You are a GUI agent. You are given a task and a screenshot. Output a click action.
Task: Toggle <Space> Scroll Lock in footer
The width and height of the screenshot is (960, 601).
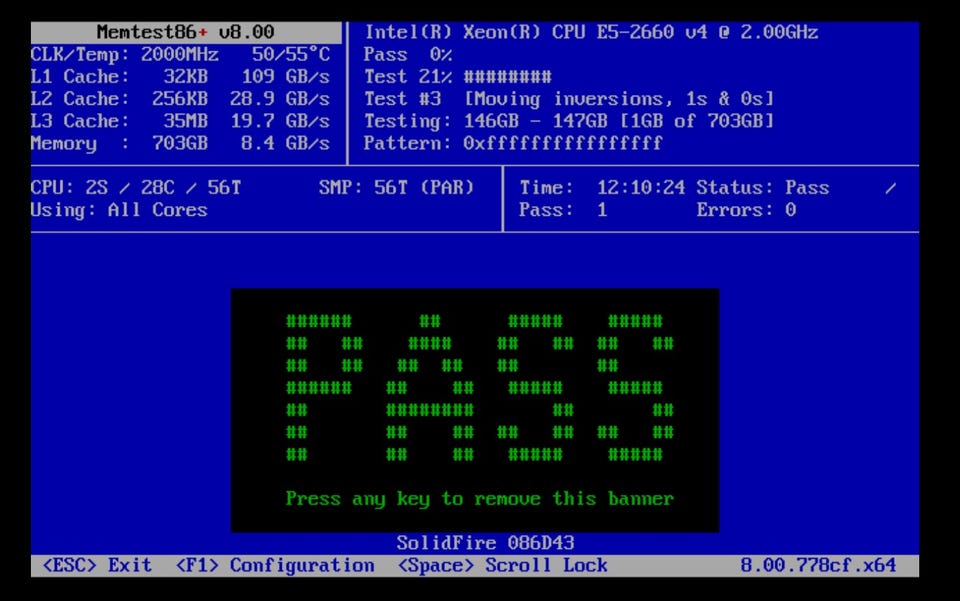coord(503,565)
